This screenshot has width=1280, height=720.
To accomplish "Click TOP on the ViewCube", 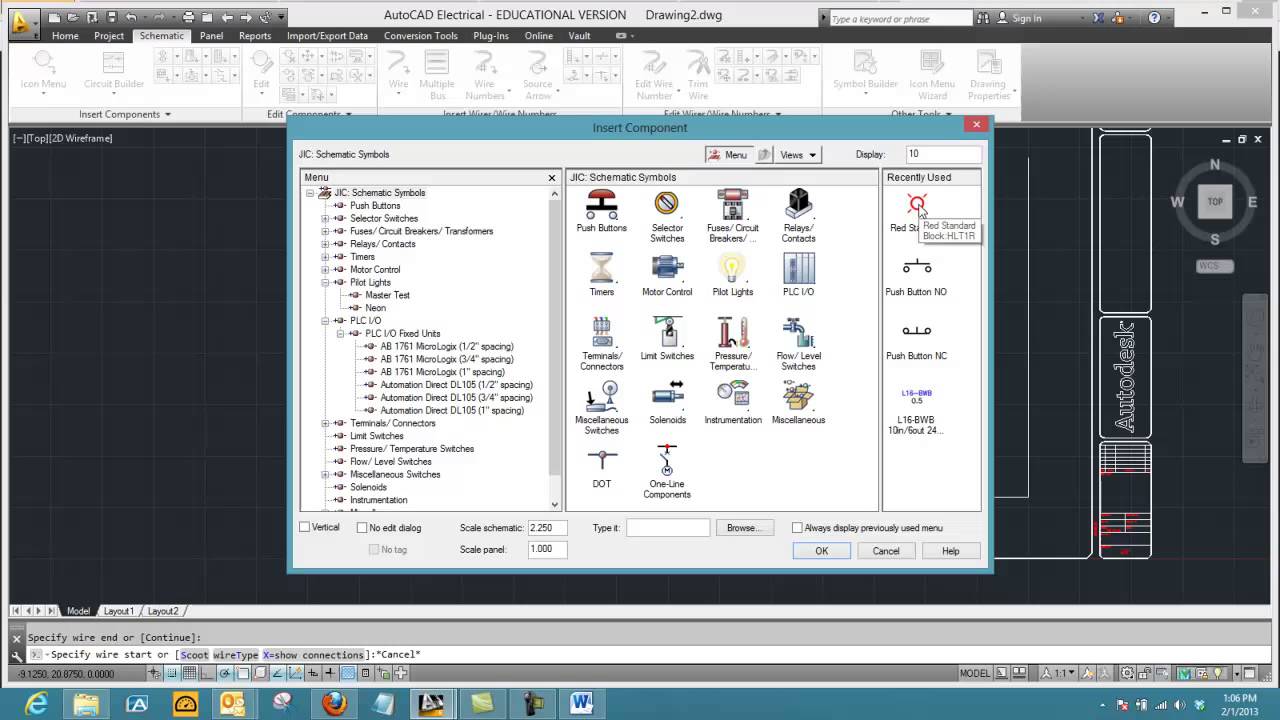I will [x=1215, y=201].
